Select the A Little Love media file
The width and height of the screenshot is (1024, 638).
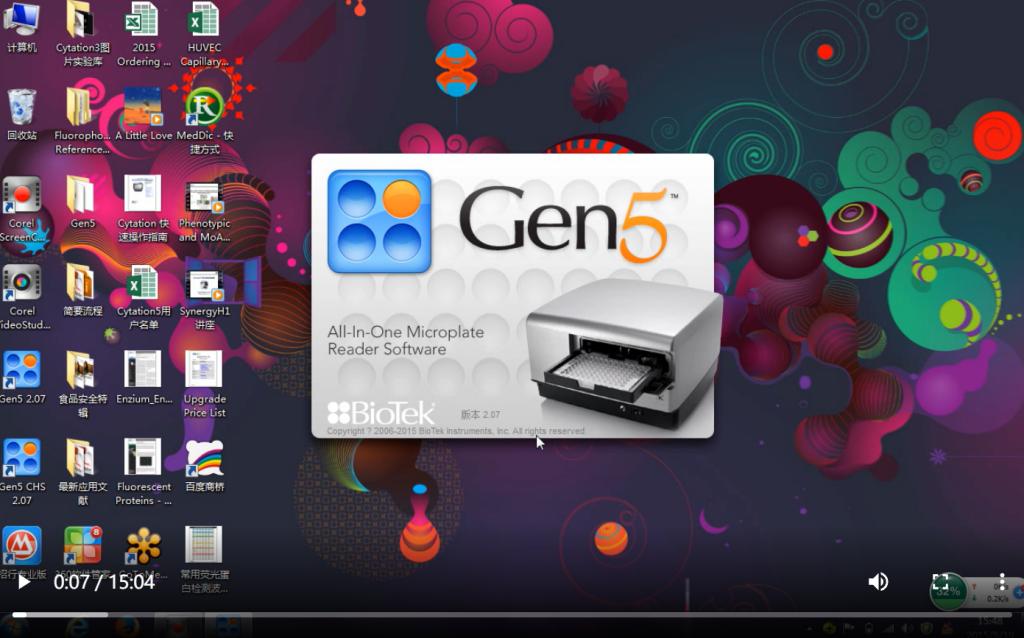(144, 115)
